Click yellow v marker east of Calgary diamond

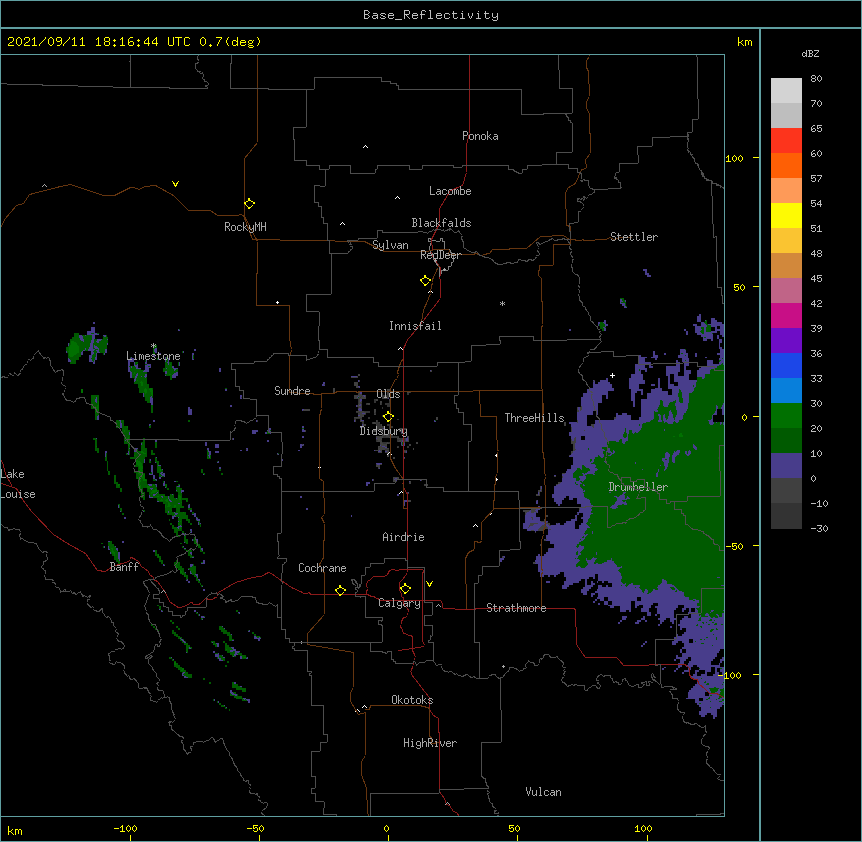pos(429,584)
